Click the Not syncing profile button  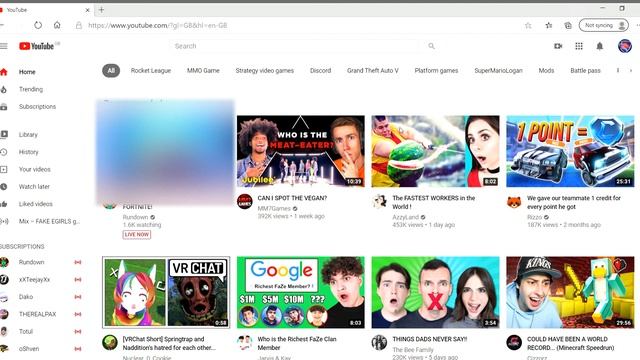[603, 25]
